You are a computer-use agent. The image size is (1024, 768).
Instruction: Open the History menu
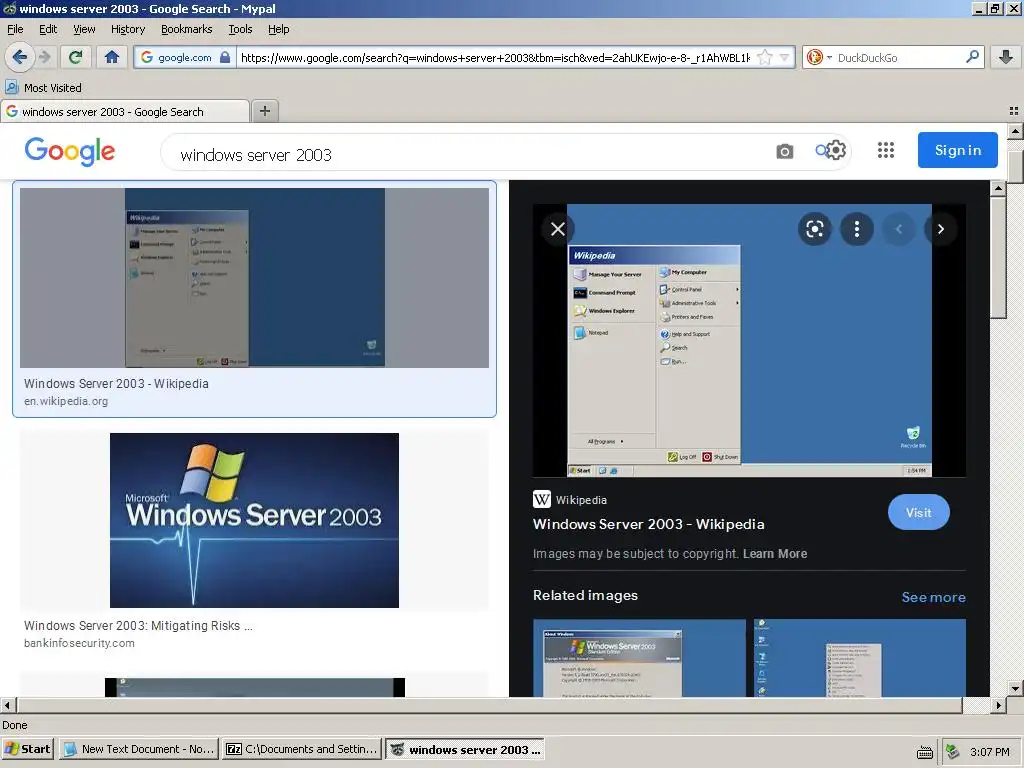(128, 29)
